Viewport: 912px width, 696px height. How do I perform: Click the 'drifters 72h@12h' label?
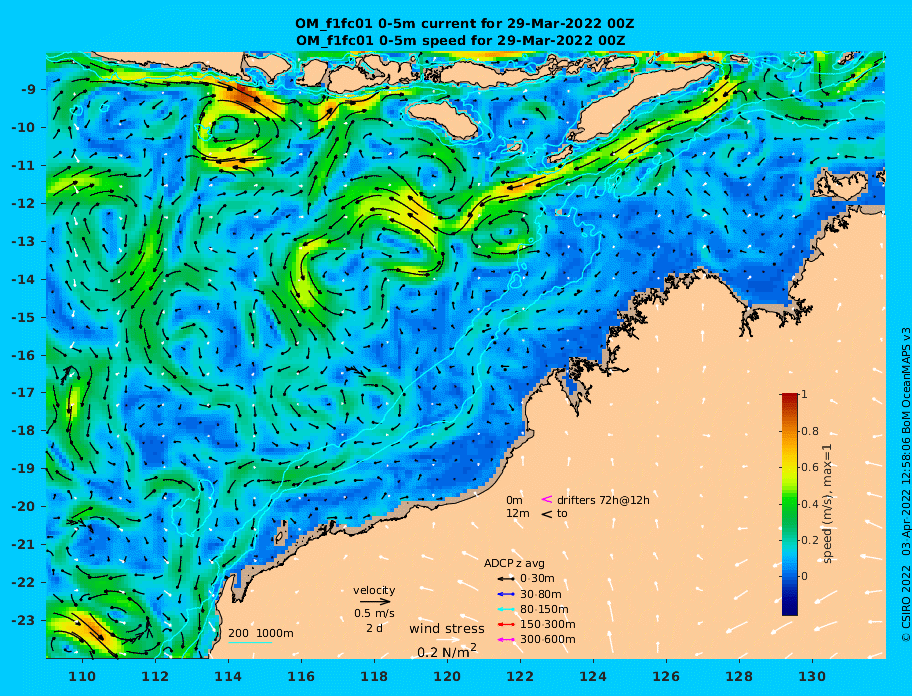pyautogui.click(x=603, y=500)
